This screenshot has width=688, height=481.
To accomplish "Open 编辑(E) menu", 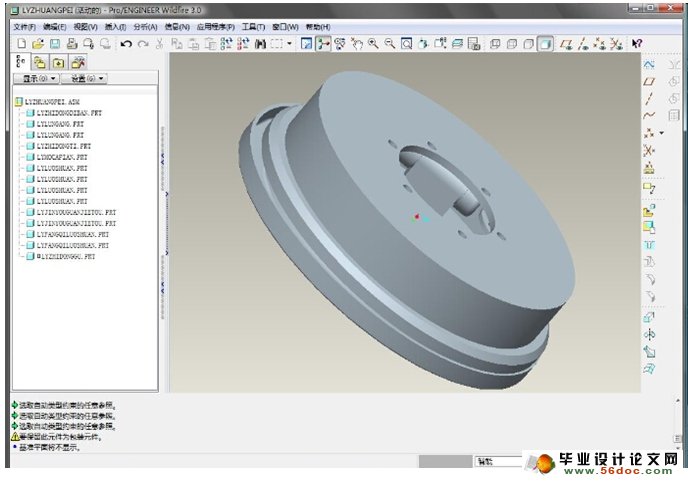I will click(55, 27).
